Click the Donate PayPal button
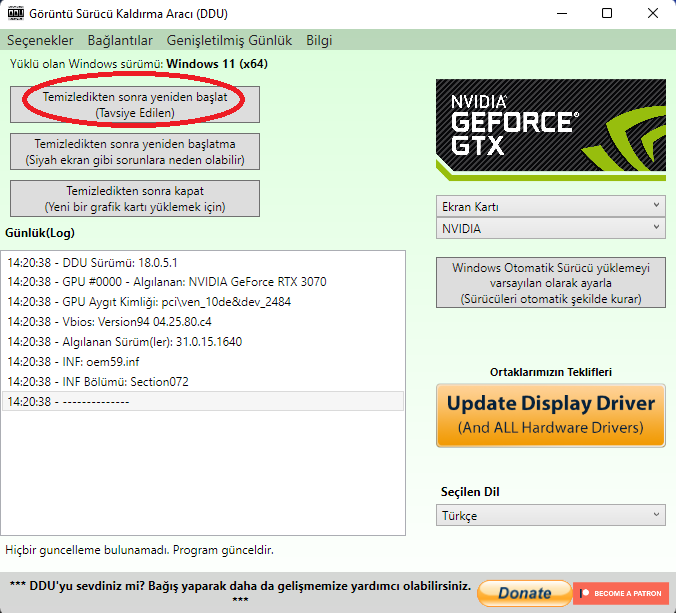Screen dimensions: 676x613 [525, 593]
